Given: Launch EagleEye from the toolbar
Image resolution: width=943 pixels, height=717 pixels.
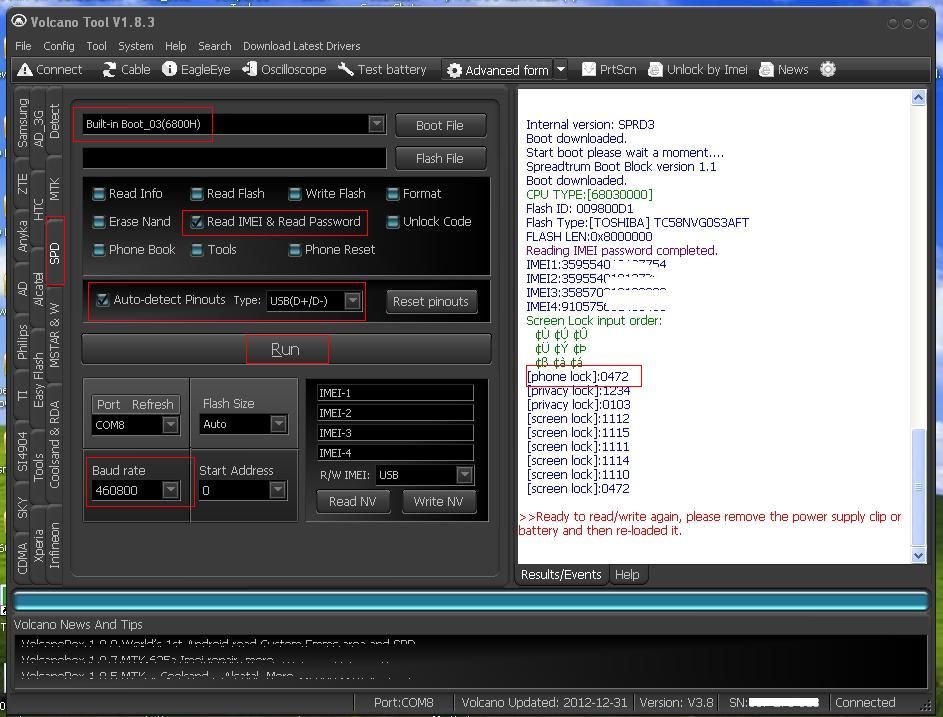Looking at the screenshot, I should (x=196, y=70).
